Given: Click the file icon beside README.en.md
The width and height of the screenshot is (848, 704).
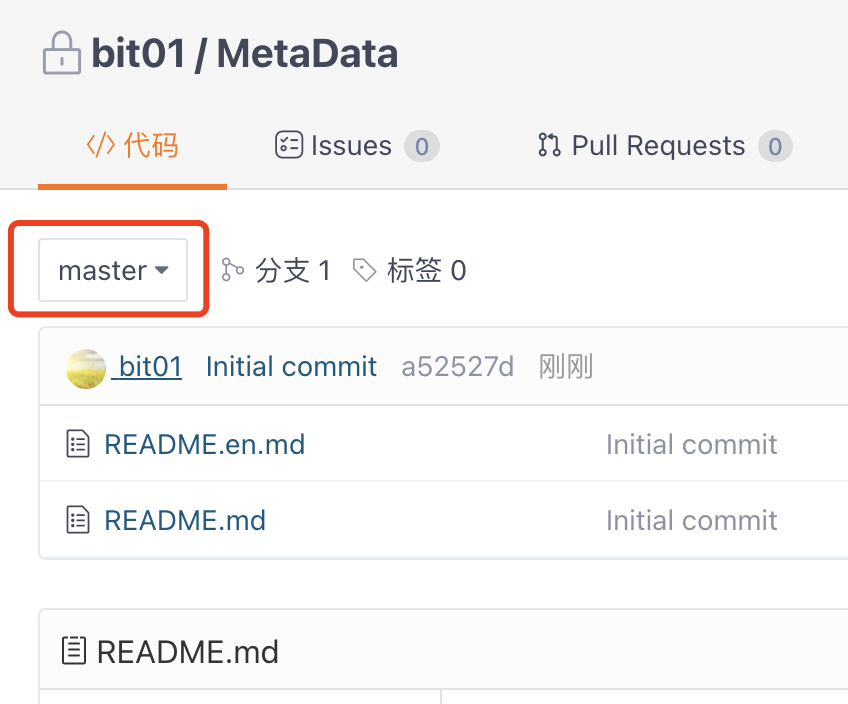Looking at the screenshot, I should coord(78,444).
